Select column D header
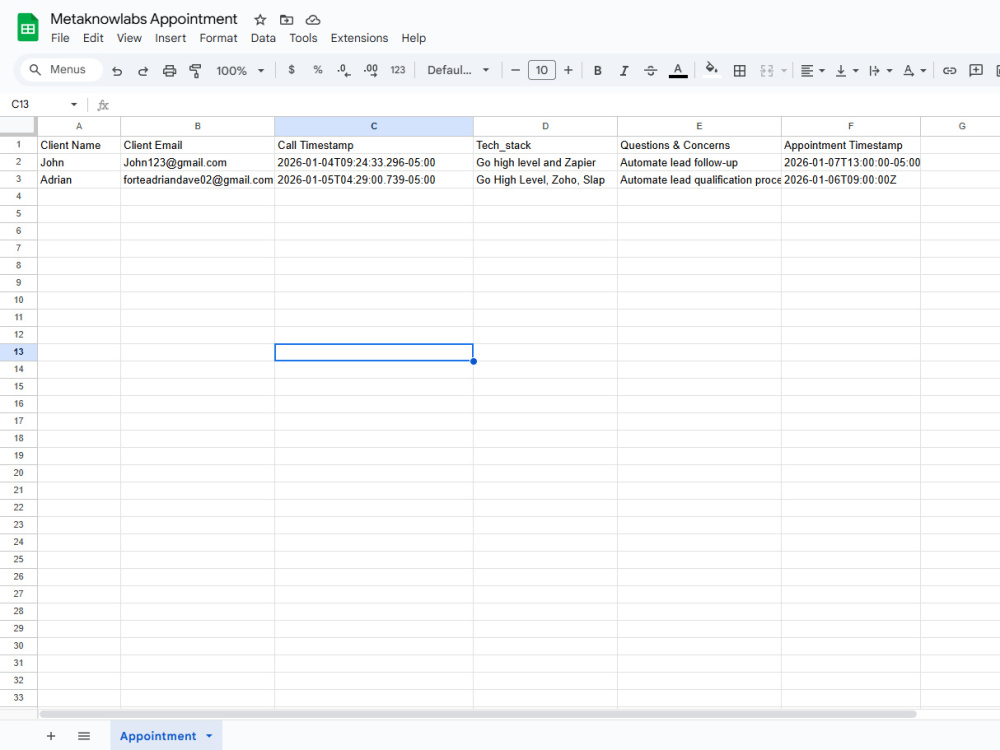Image resolution: width=1000 pixels, height=750 pixels. tap(545, 126)
